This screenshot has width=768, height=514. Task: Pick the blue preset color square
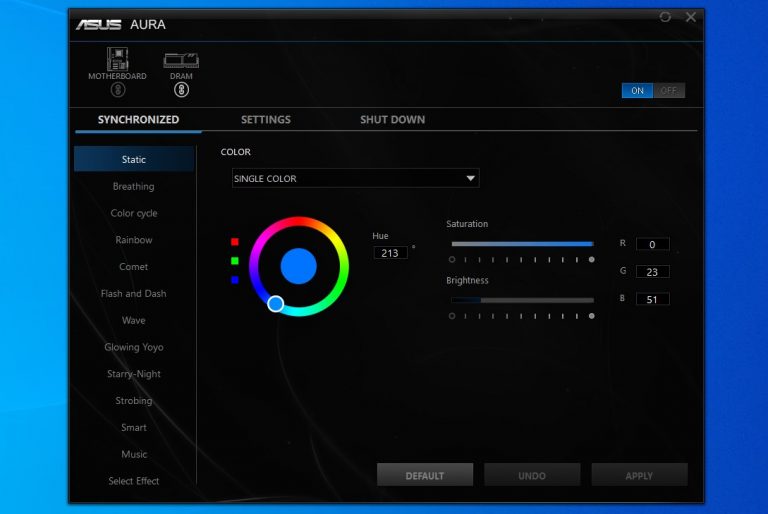pyautogui.click(x=235, y=280)
